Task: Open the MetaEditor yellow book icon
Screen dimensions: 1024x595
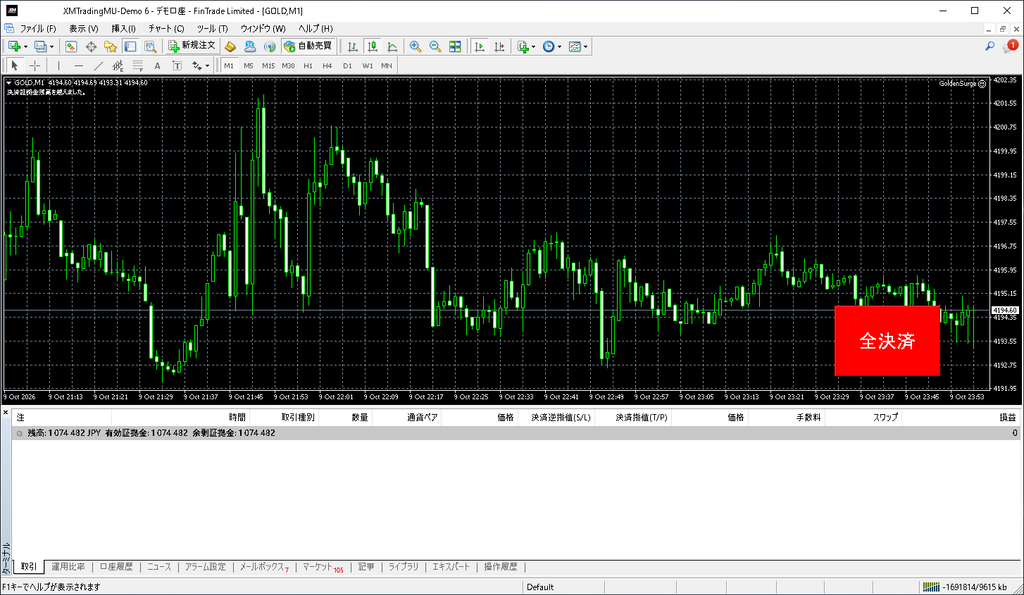Action: (x=230, y=46)
